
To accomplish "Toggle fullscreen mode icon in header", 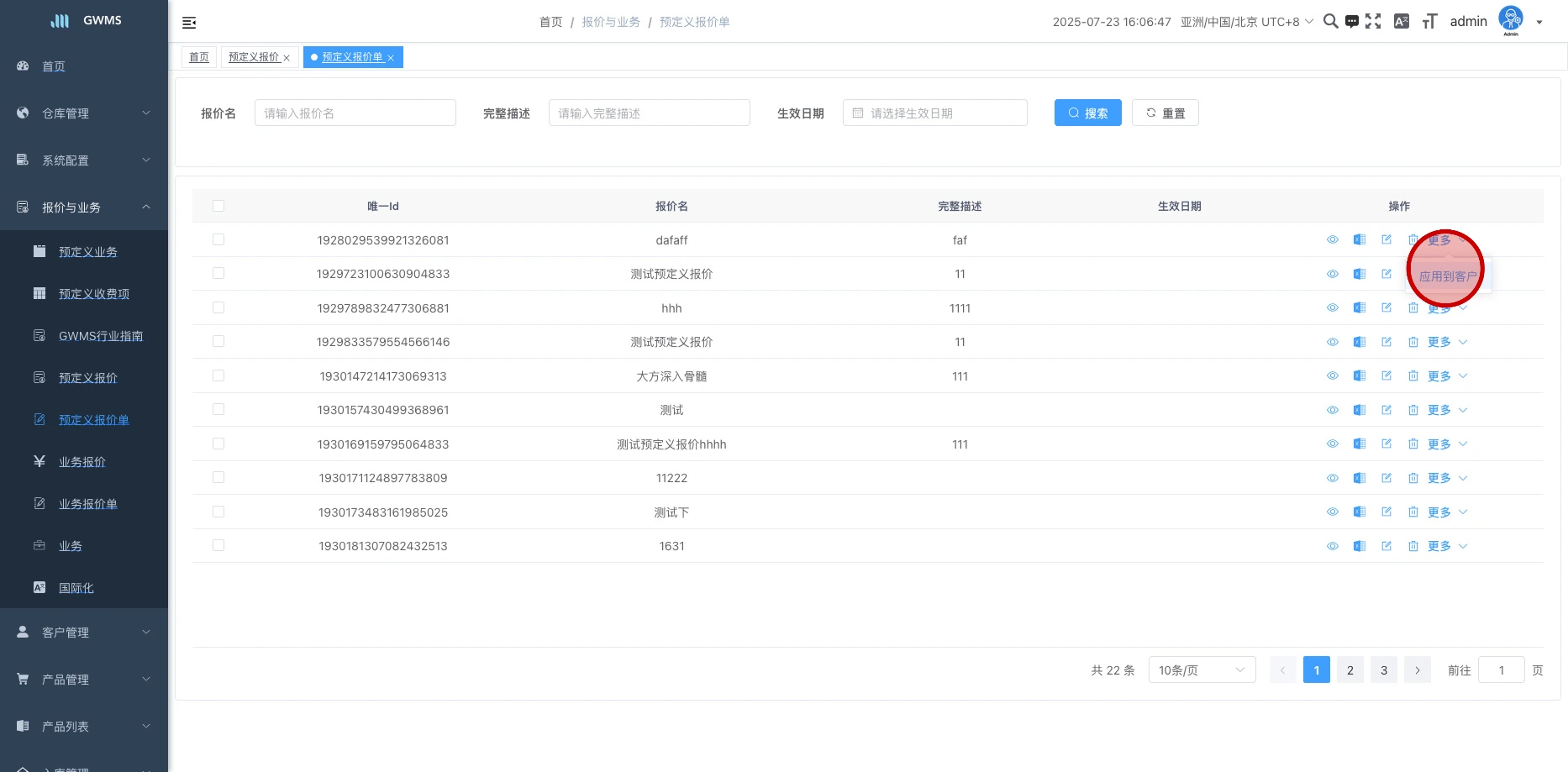I will coord(1373,22).
